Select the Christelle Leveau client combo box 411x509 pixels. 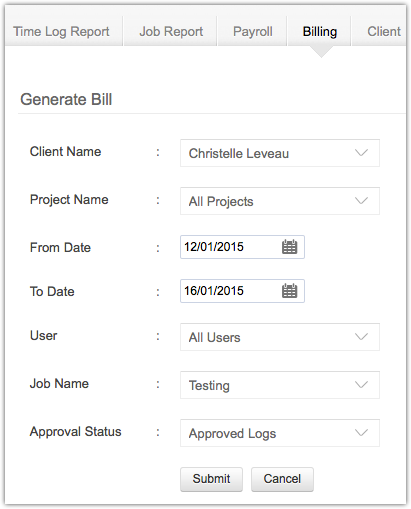280,153
